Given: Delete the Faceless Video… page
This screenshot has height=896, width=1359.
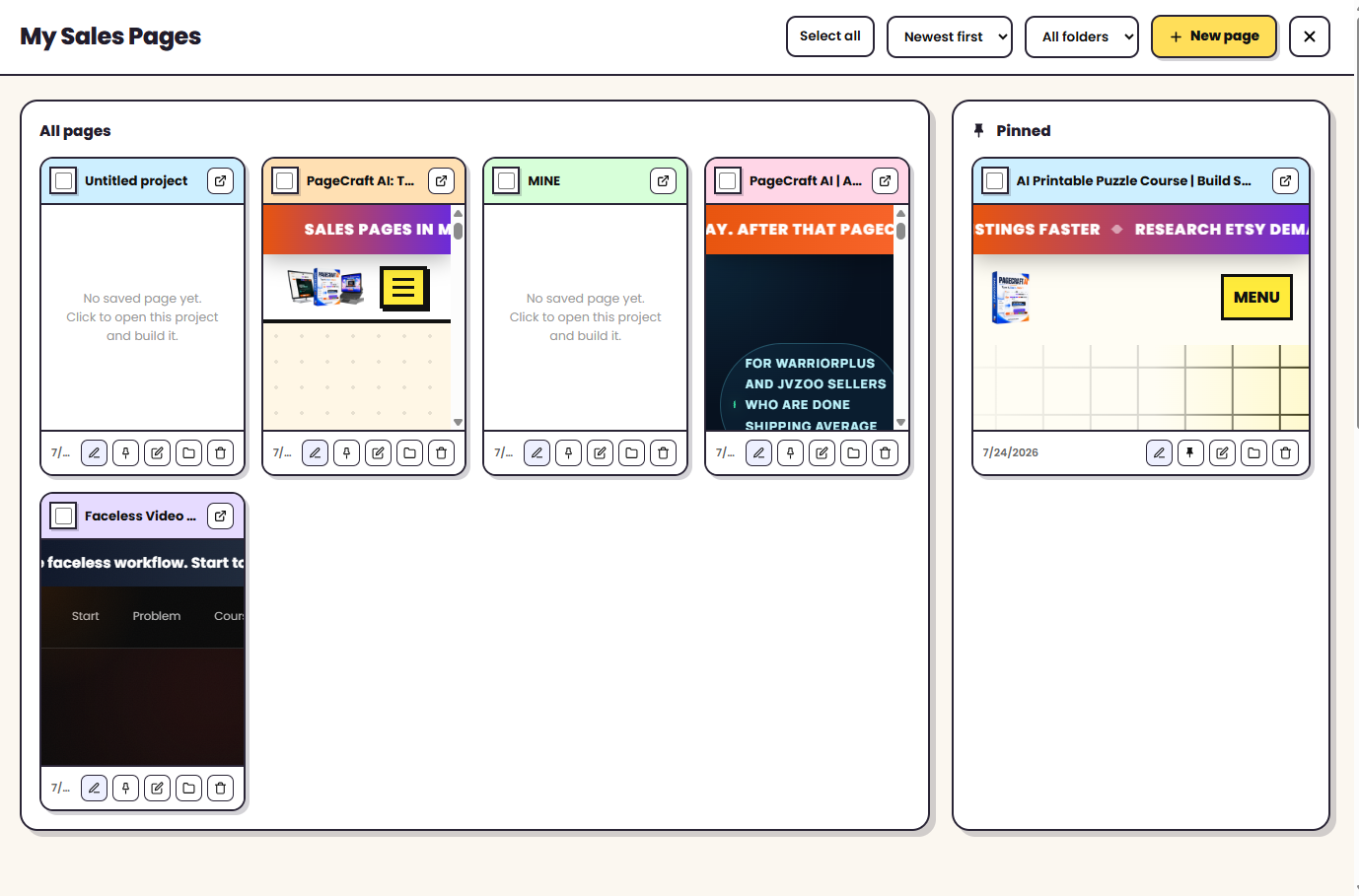Looking at the screenshot, I should coord(220,789).
